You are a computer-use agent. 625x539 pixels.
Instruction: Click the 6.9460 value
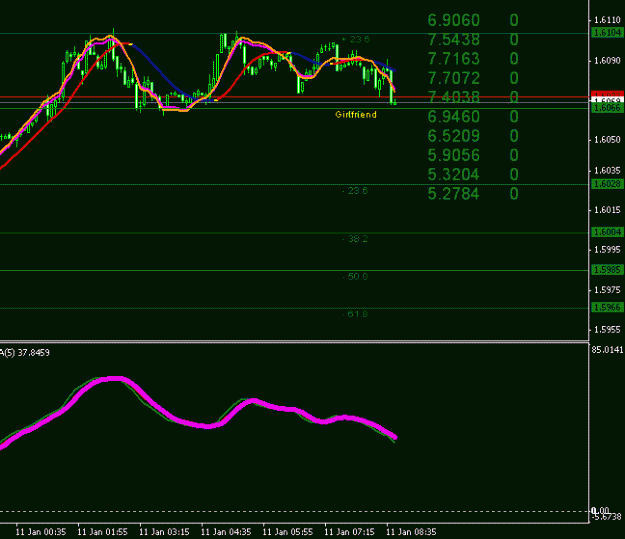tap(454, 117)
